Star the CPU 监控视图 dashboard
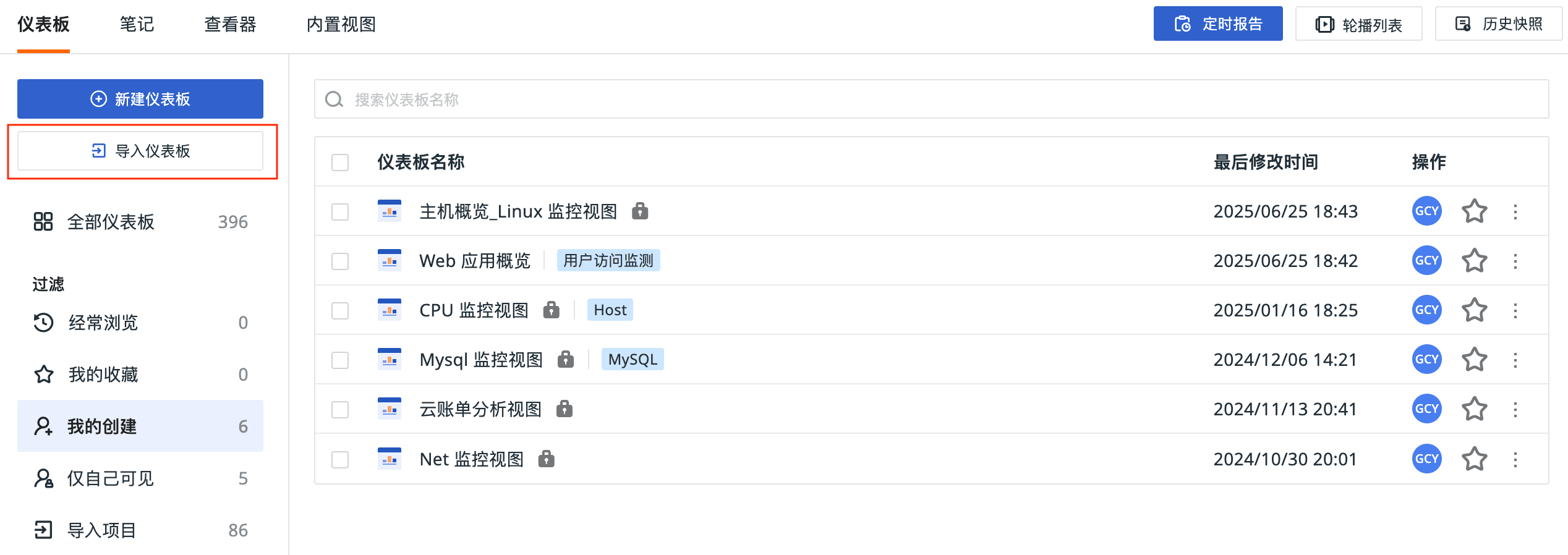This screenshot has height=555, width=1568. [1474, 310]
